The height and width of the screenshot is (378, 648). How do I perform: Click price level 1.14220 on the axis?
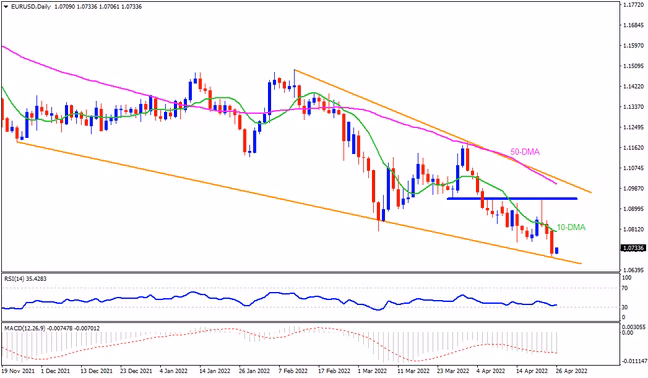click(x=634, y=86)
